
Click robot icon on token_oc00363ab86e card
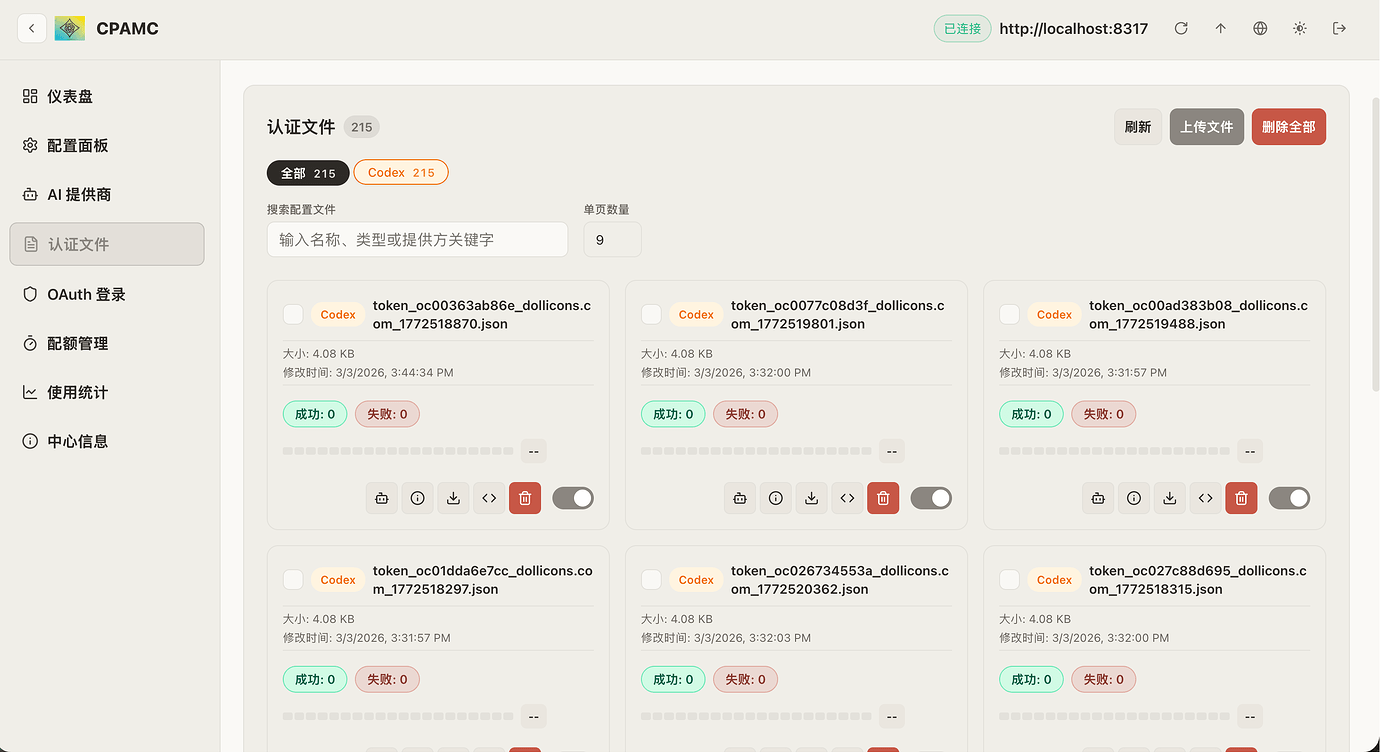(381, 498)
